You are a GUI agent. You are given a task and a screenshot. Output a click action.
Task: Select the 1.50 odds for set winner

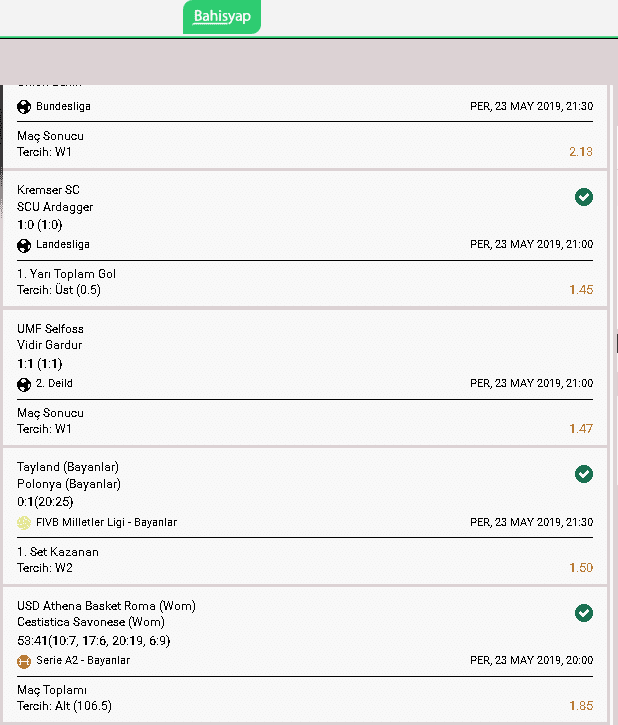click(x=581, y=567)
